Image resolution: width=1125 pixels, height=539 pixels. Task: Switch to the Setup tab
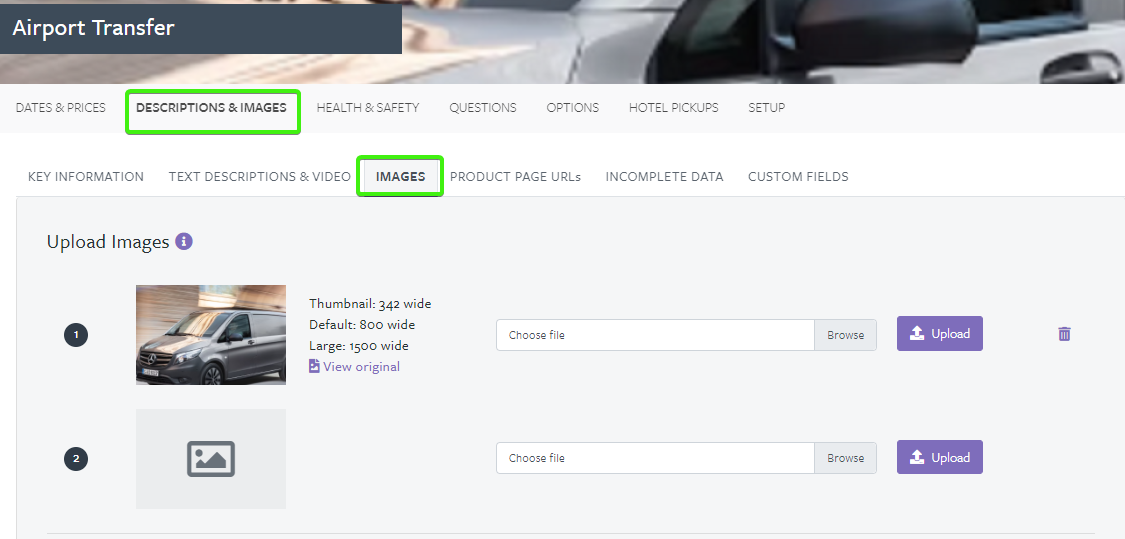(x=766, y=108)
